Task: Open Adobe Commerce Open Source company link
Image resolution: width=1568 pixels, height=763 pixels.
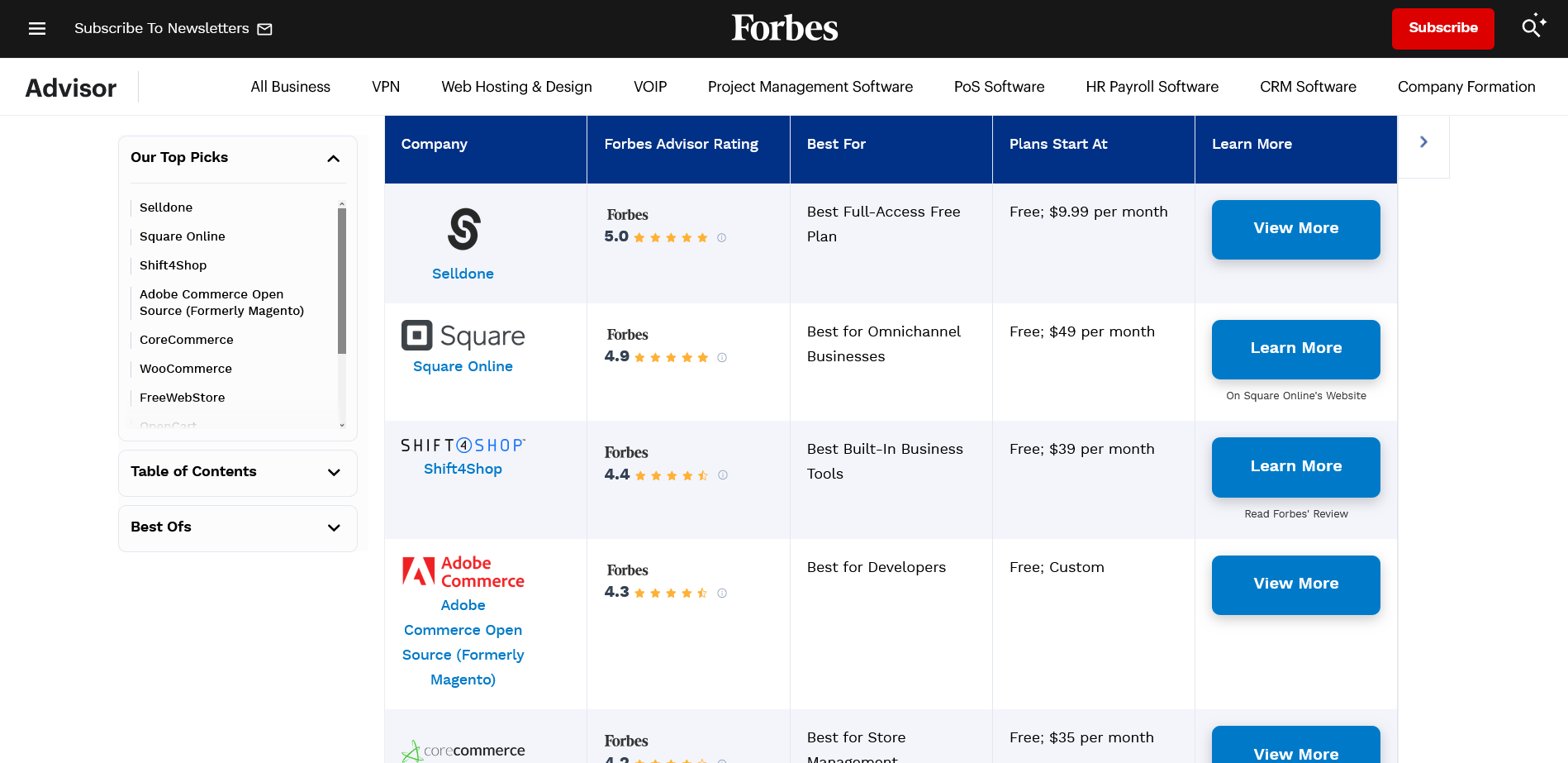Action: pos(463,642)
